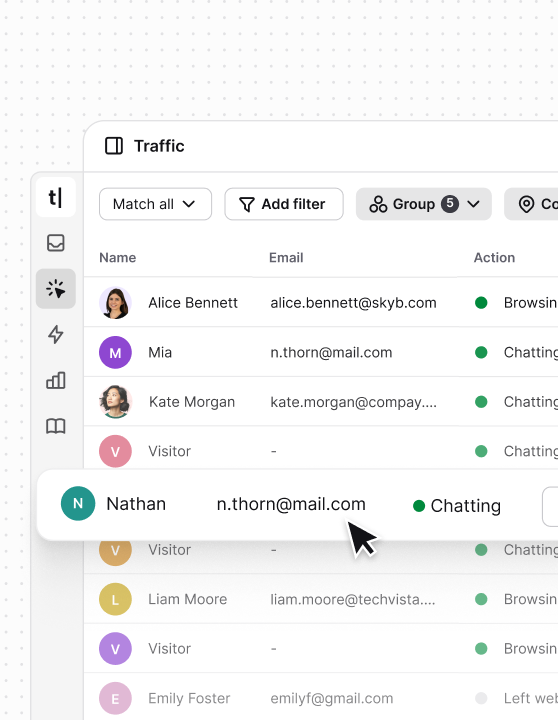Viewport: 558px width, 720px height.
Task: Click Kate Morgan's profile photo
Action: [115, 402]
